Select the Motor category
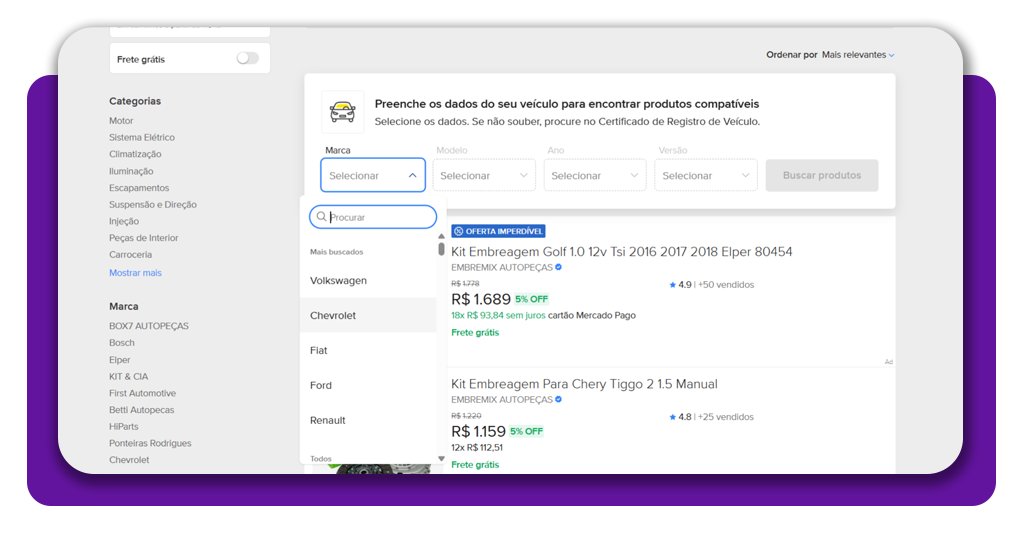 click(121, 121)
